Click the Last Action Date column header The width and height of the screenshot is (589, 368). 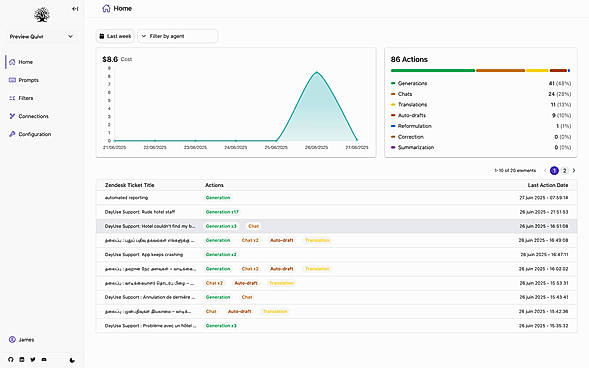coord(548,185)
